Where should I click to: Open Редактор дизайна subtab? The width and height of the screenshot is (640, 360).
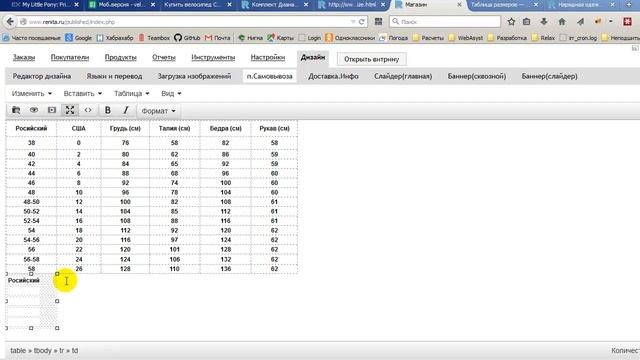[x=42, y=76]
